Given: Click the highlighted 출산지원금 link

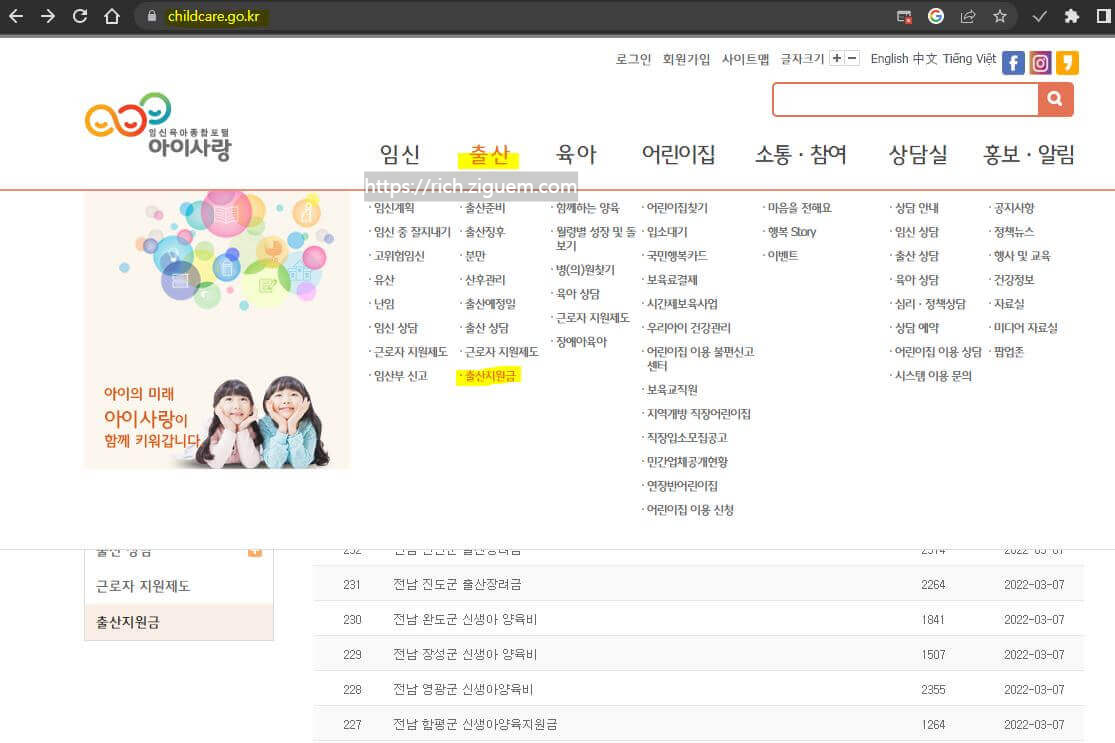Looking at the screenshot, I should coord(489,376).
